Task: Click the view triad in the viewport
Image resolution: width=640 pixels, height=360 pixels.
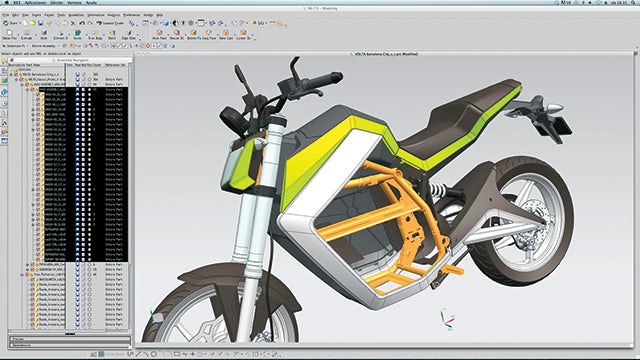Action: [x=447, y=320]
